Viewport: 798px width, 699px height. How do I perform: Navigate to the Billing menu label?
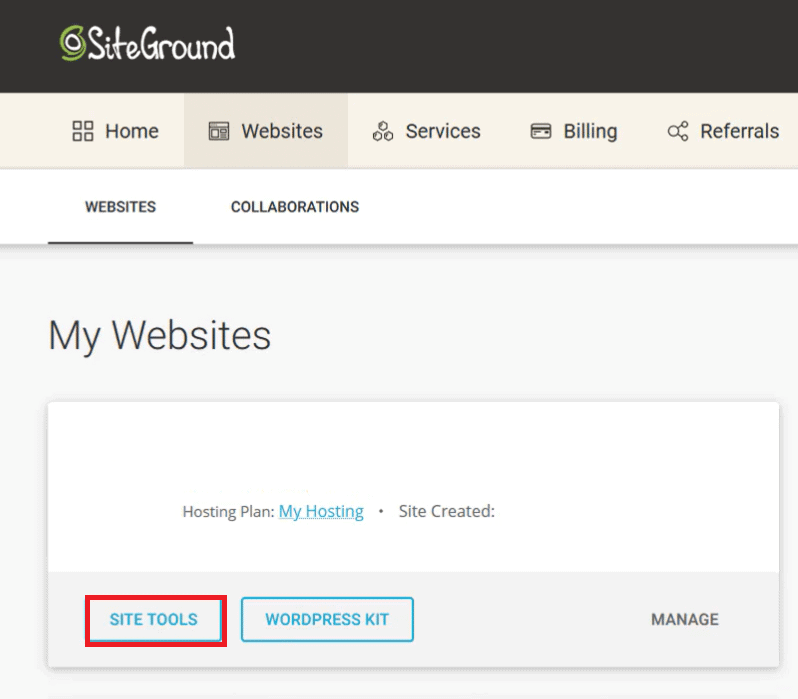coord(590,131)
